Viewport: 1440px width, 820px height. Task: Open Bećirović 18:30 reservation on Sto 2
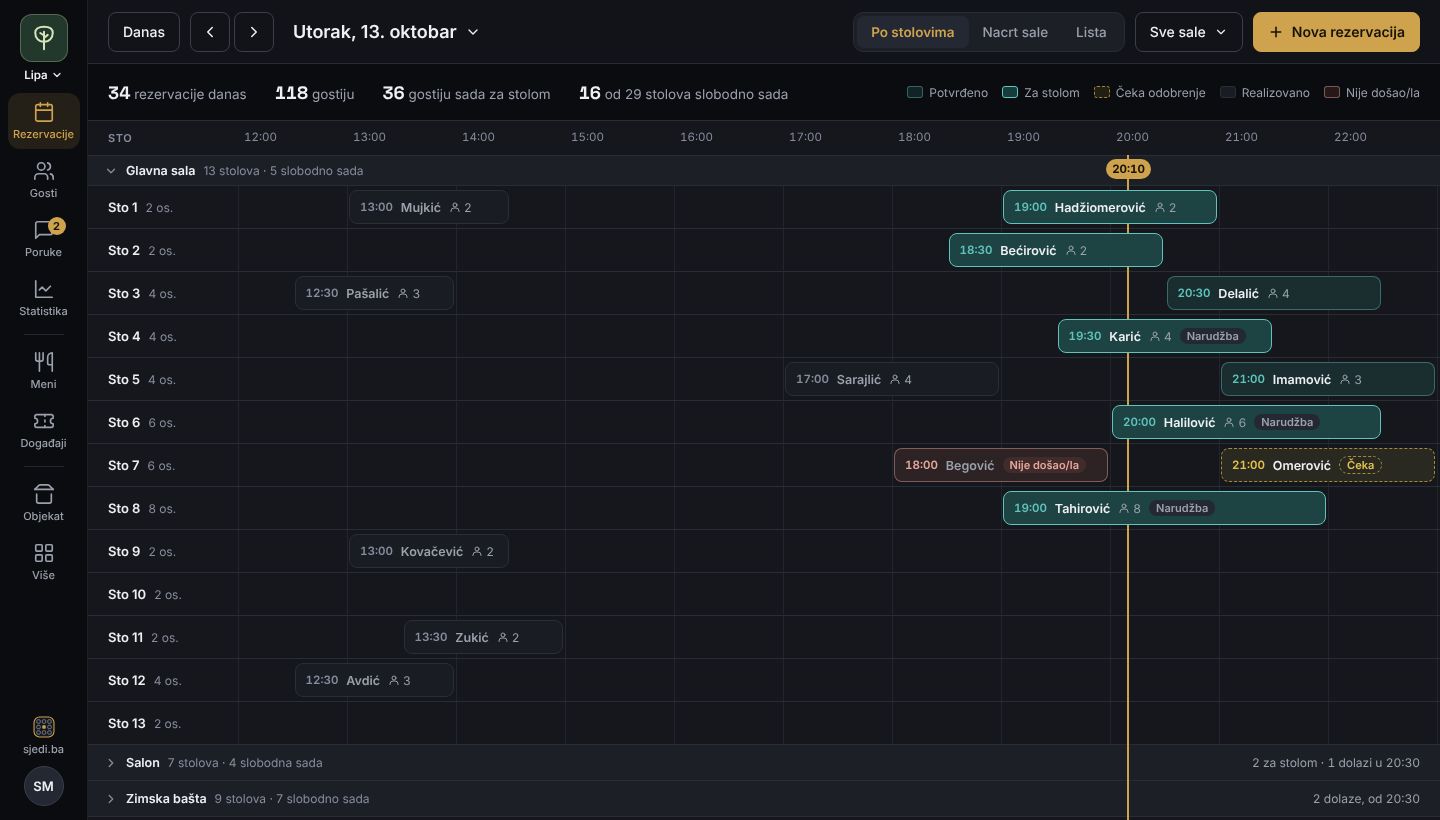[x=1056, y=250]
